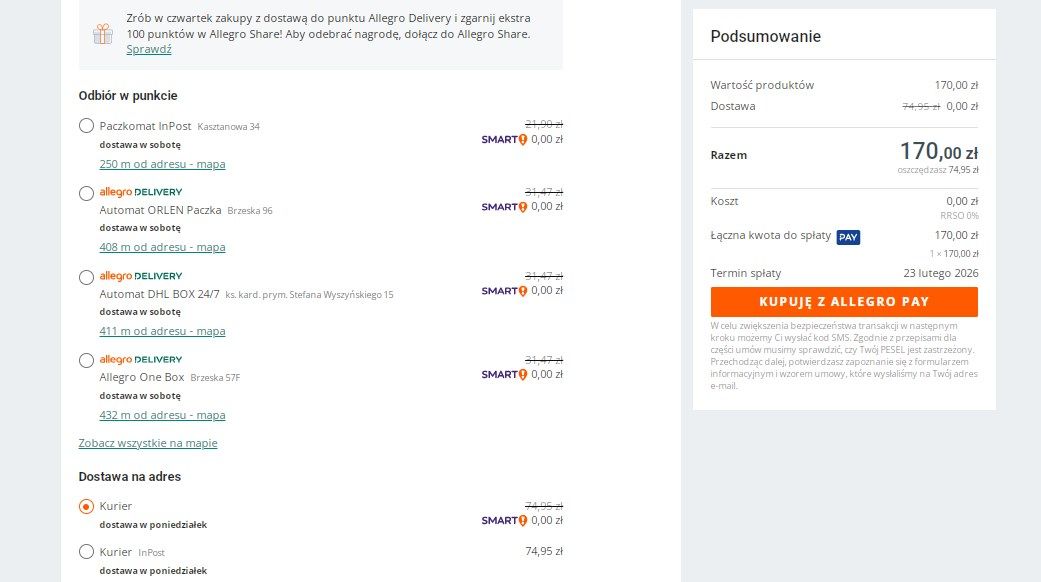
Task: Click SMART! badge beside Allegro One Box price
Action: (504, 374)
